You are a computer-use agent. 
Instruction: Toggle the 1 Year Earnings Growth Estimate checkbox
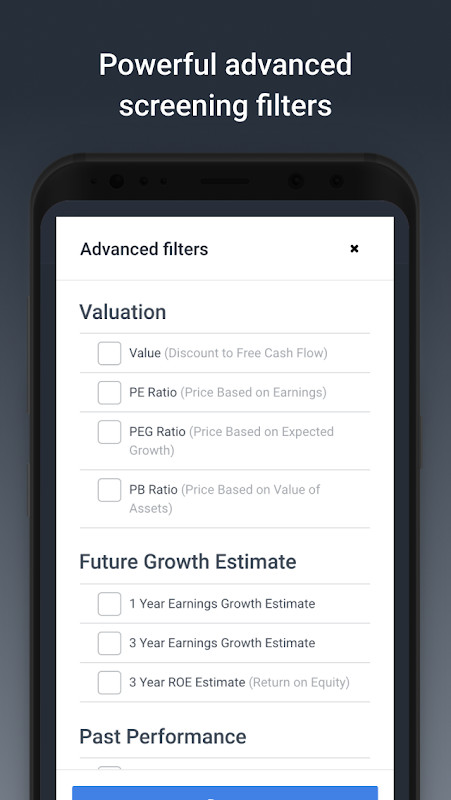tap(109, 604)
